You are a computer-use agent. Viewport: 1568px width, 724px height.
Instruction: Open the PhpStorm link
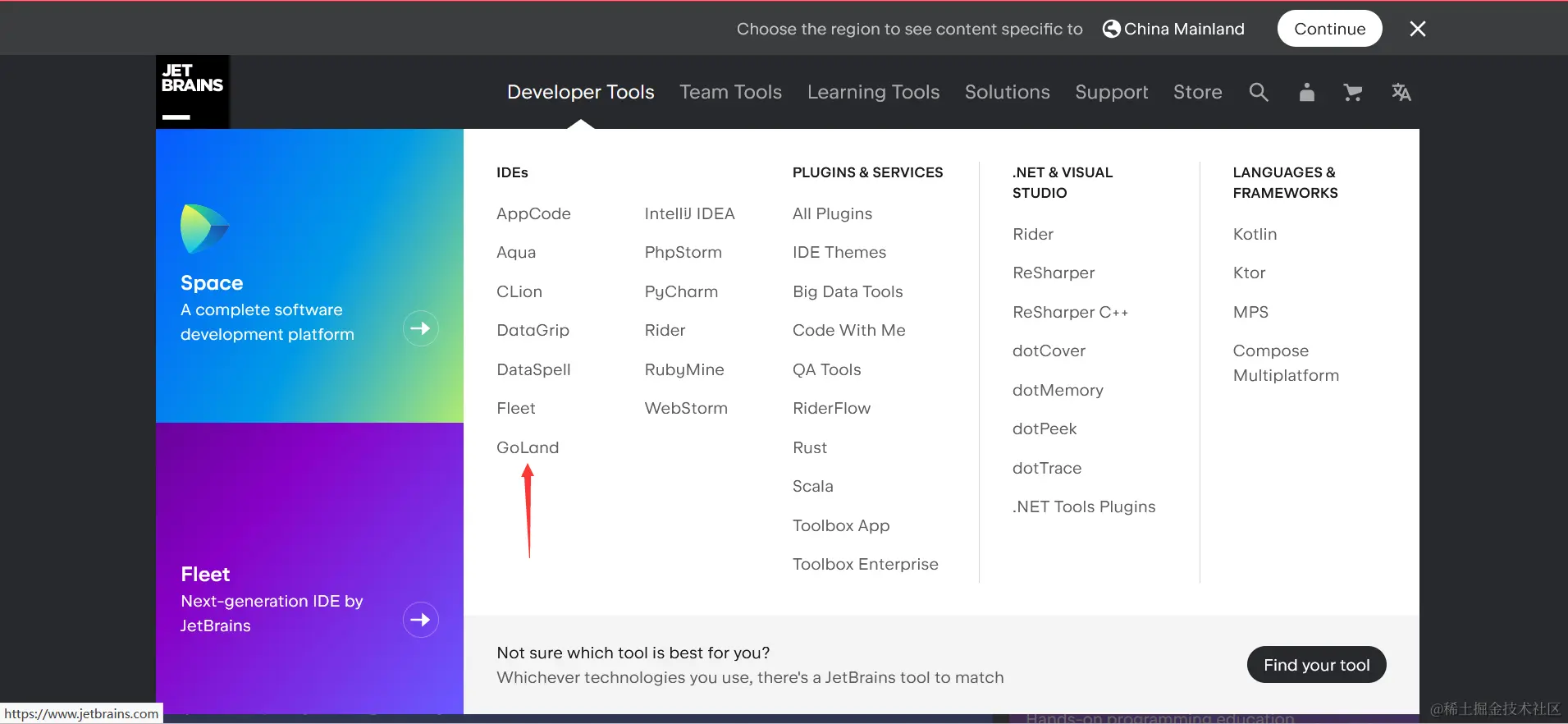(683, 252)
